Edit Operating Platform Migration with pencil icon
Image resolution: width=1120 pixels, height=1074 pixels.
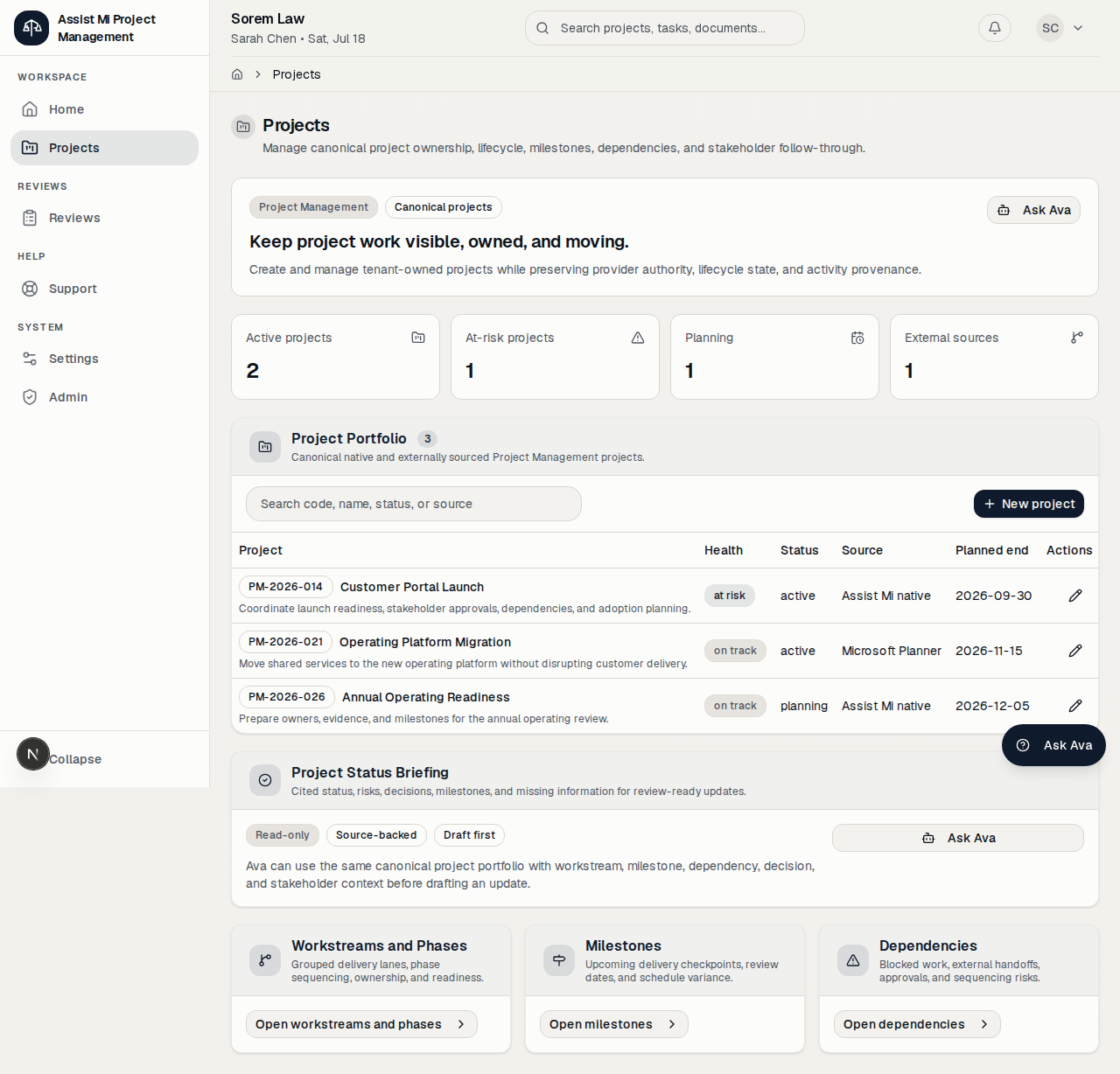(1075, 651)
